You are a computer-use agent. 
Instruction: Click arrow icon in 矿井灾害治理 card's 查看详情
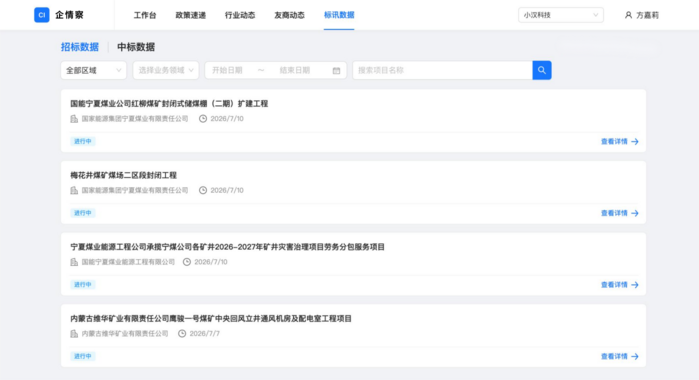[635, 285]
